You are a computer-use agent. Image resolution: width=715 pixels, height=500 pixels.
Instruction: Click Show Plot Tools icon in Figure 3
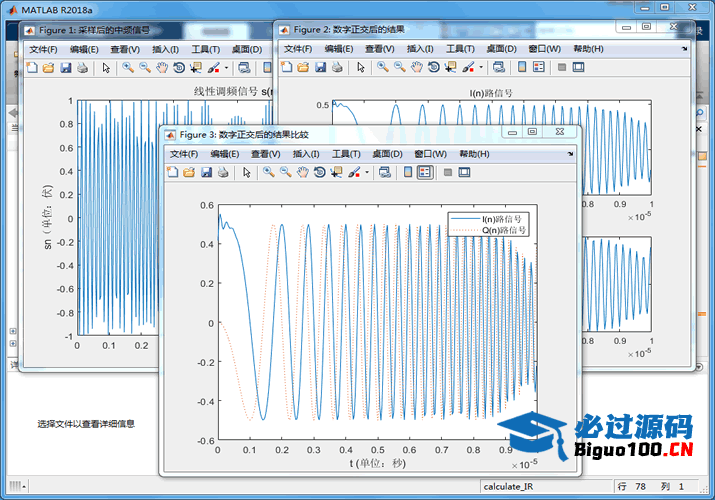pos(464,172)
